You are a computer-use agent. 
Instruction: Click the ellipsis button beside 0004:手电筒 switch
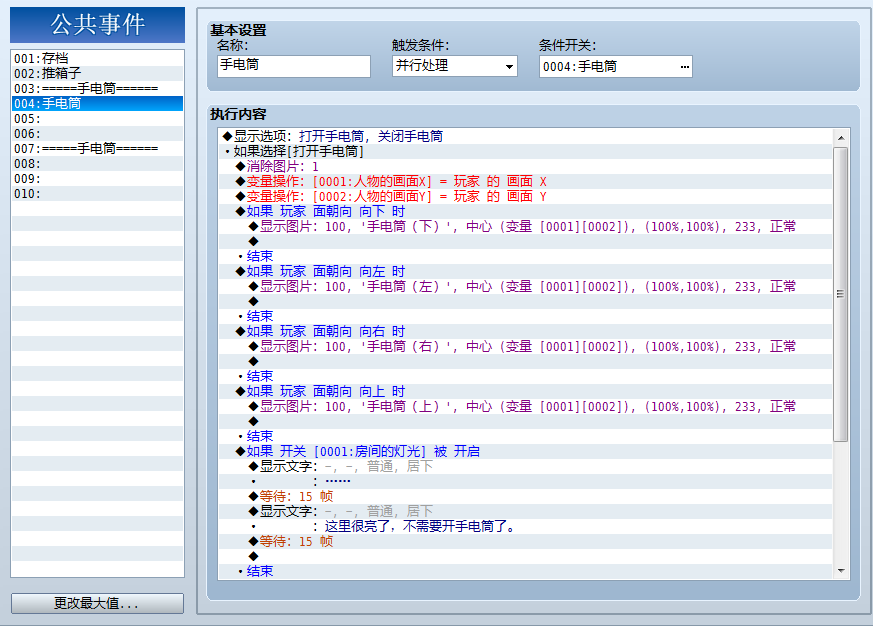(x=684, y=67)
